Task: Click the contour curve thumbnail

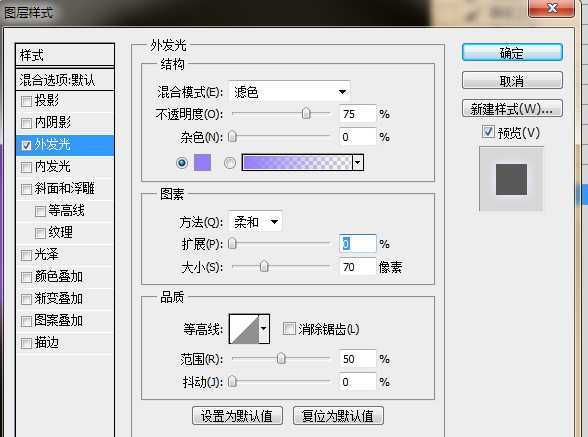Action: coord(244,329)
